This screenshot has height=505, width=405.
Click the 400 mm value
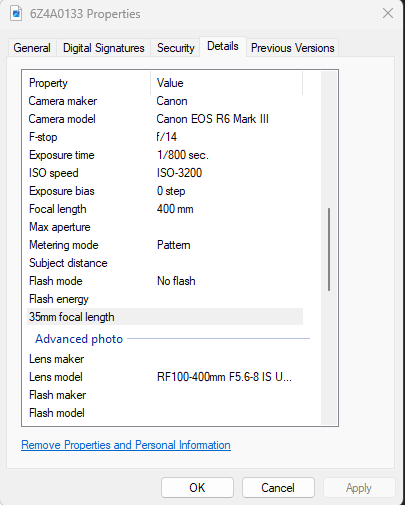(175, 209)
